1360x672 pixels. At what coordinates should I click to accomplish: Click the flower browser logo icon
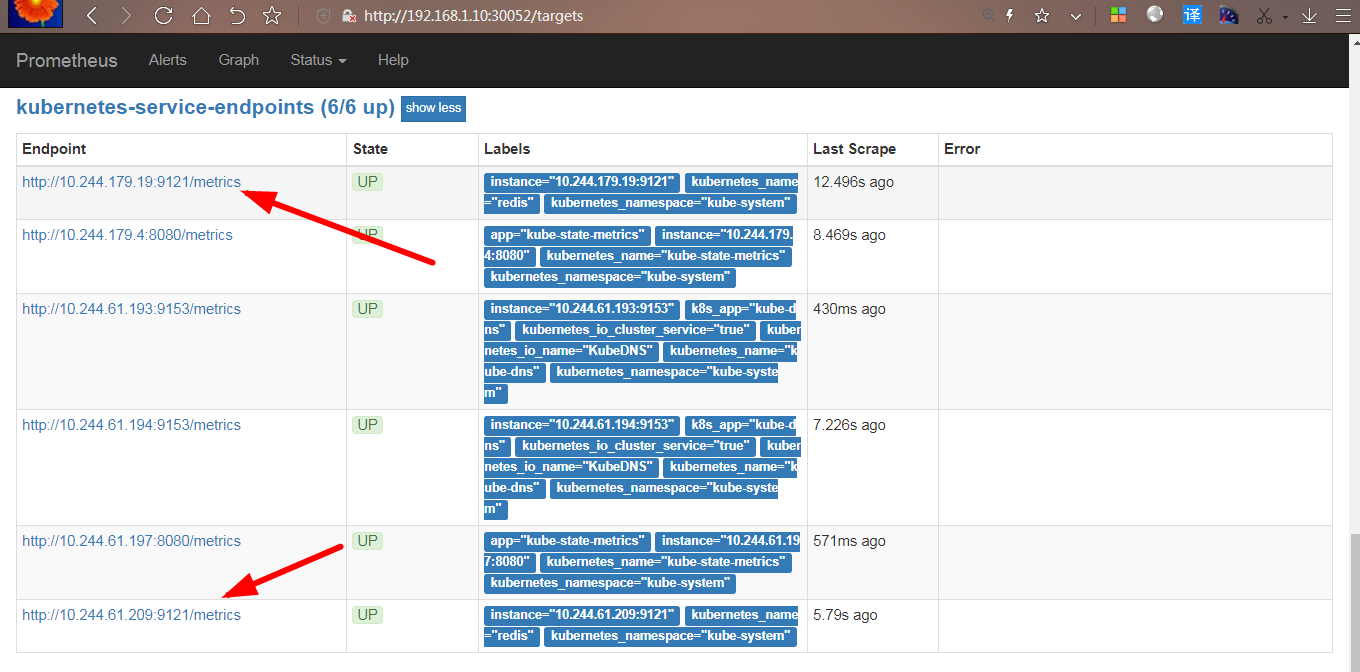[35, 13]
